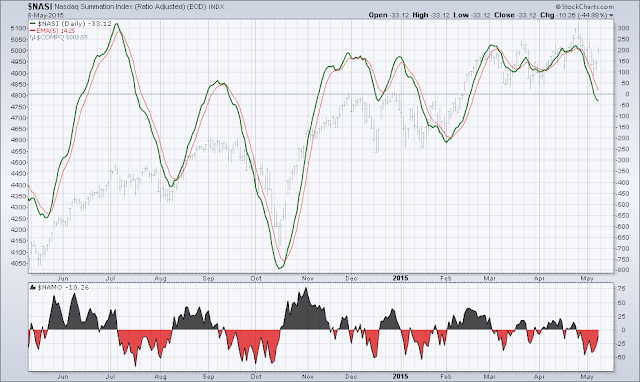Click the Jul label under the $NAMO panel
This screenshot has width=640, height=382.
(x=110, y=376)
